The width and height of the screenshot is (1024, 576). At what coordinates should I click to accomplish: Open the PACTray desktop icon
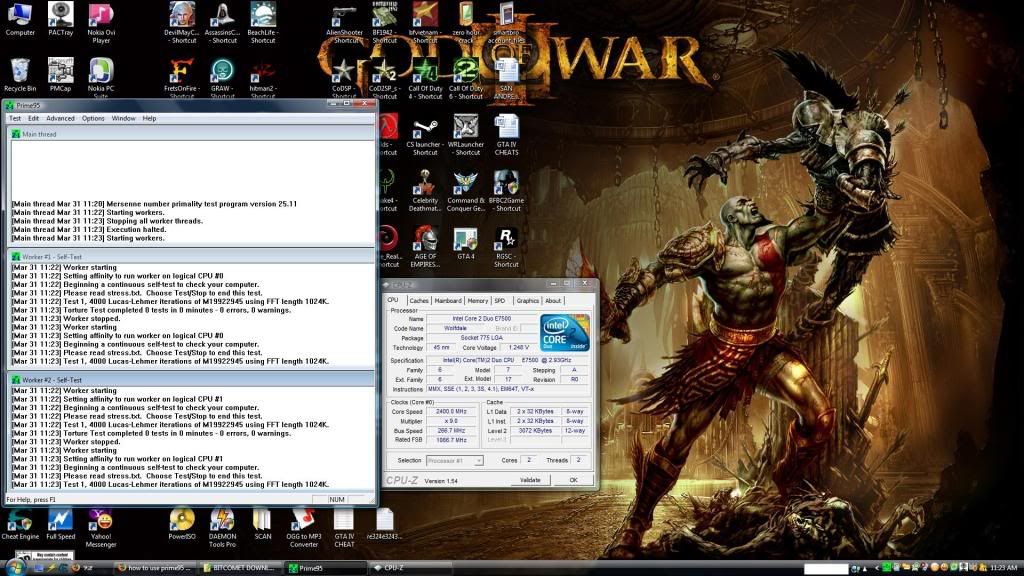(61, 18)
